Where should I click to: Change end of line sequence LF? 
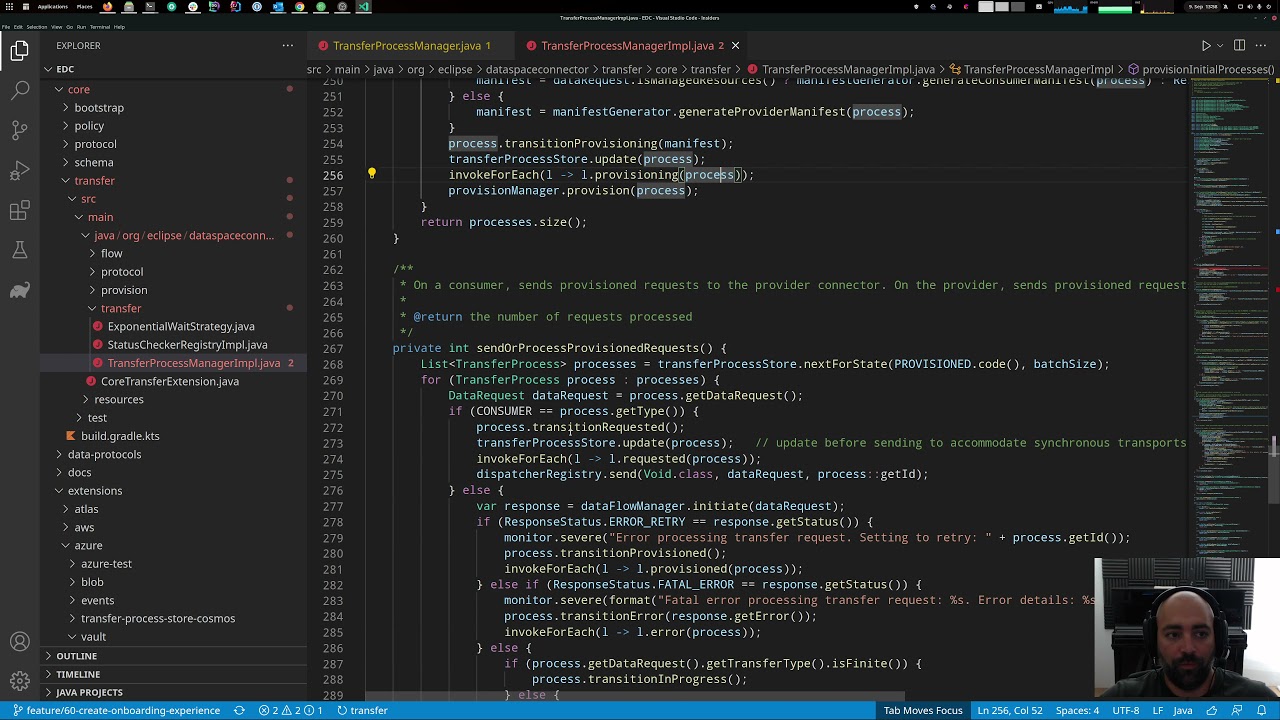1158,710
